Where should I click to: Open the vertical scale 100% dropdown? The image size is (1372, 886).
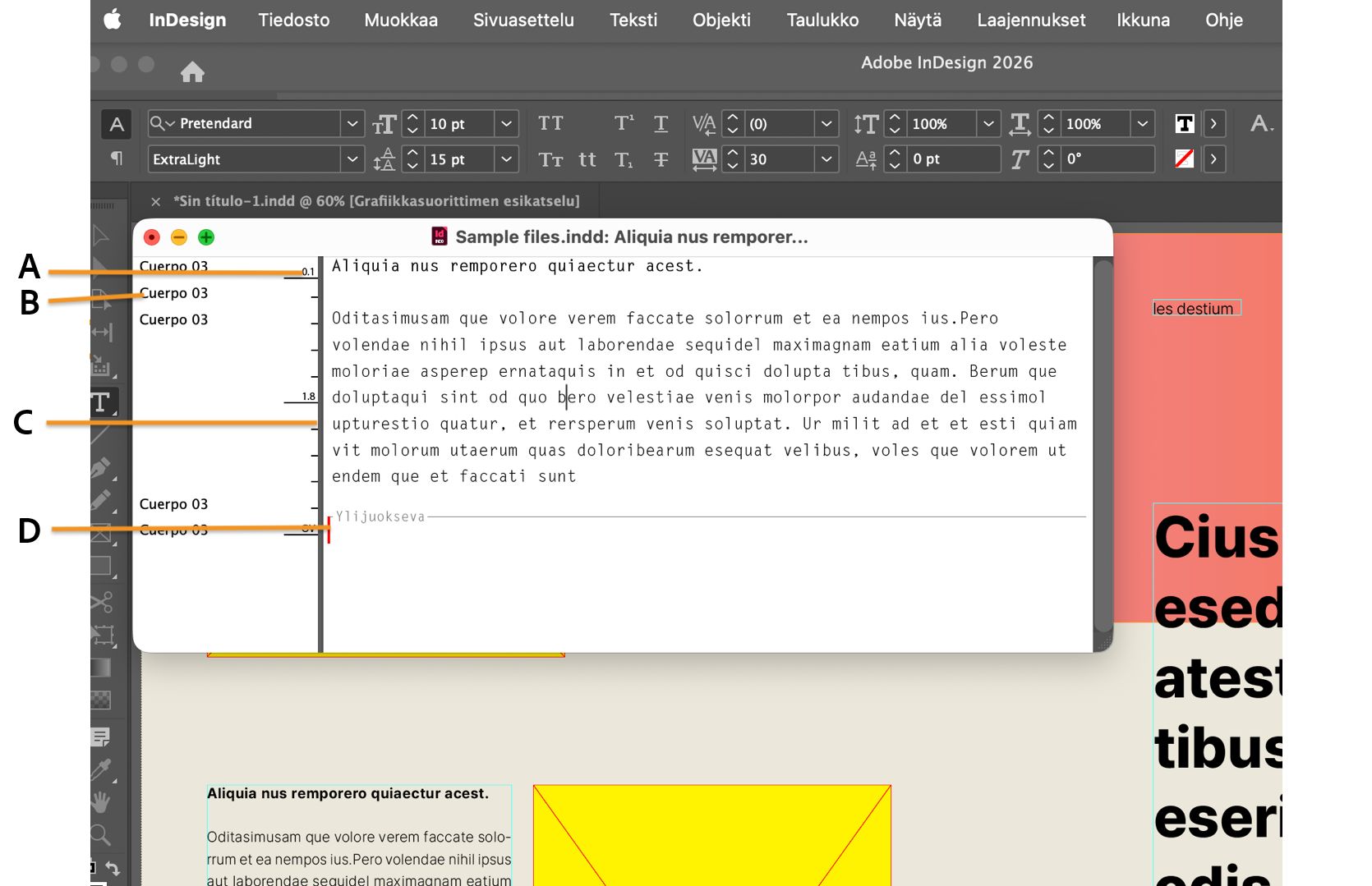[x=988, y=123]
